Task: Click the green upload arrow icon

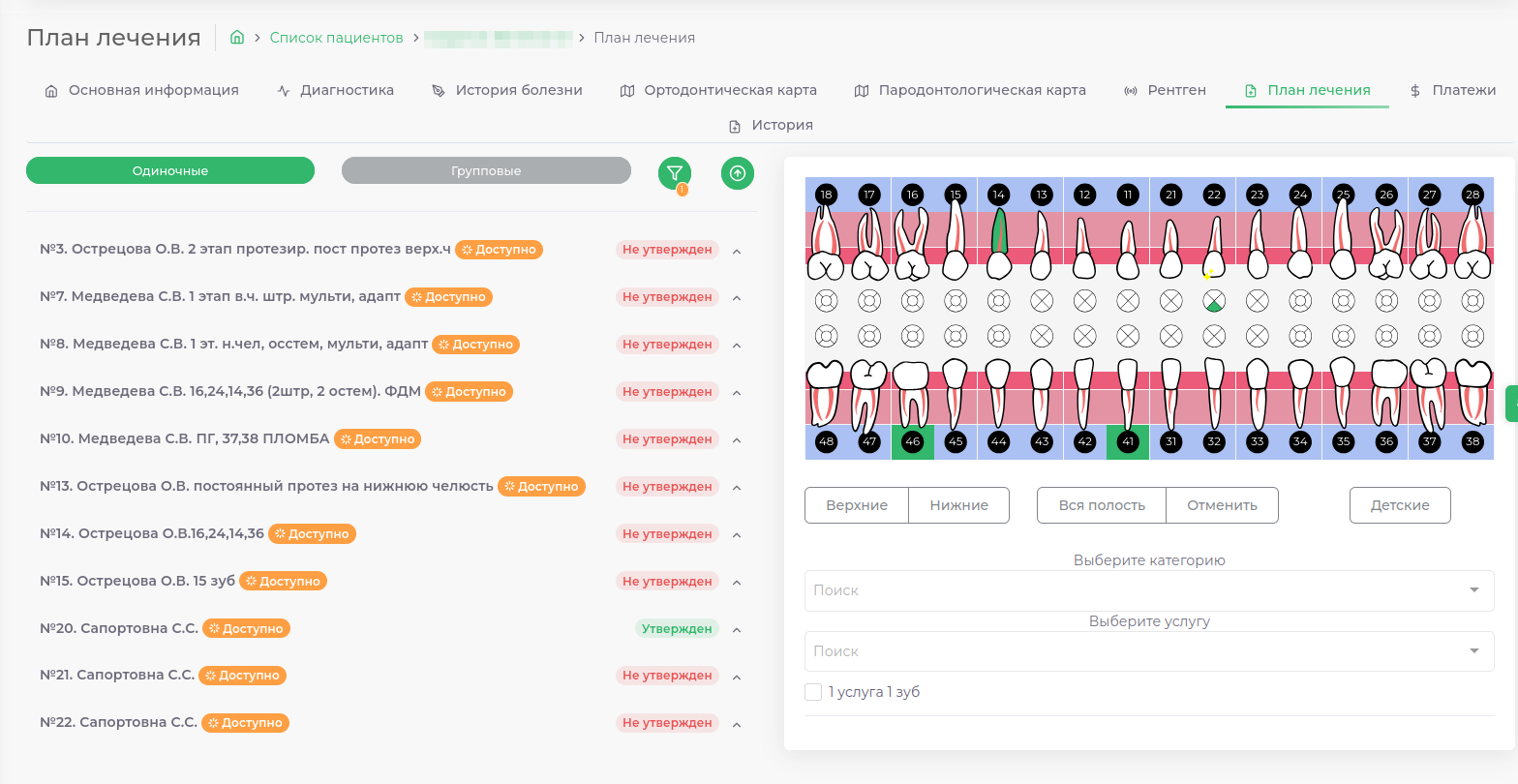Action: tap(738, 173)
